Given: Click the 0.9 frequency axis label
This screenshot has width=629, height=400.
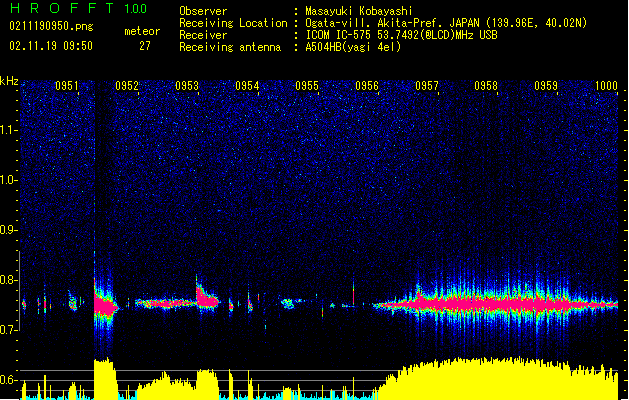Looking at the screenshot, I should [9, 230].
